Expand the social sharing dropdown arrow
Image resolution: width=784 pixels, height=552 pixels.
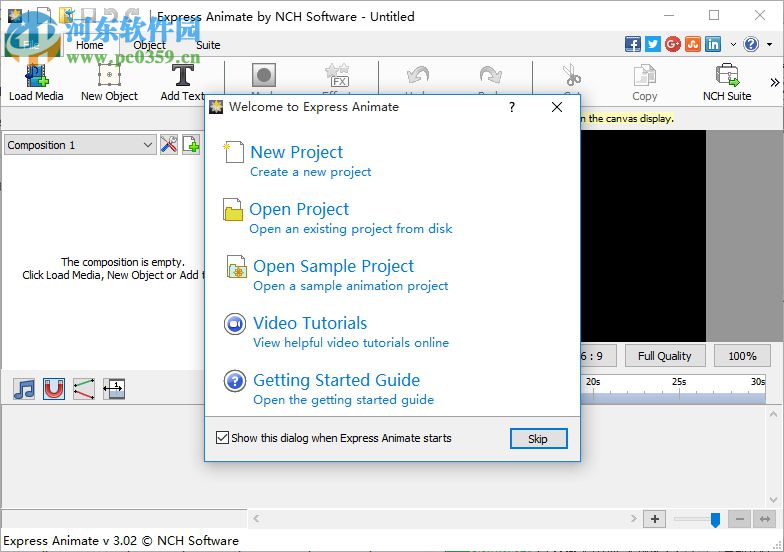point(733,44)
